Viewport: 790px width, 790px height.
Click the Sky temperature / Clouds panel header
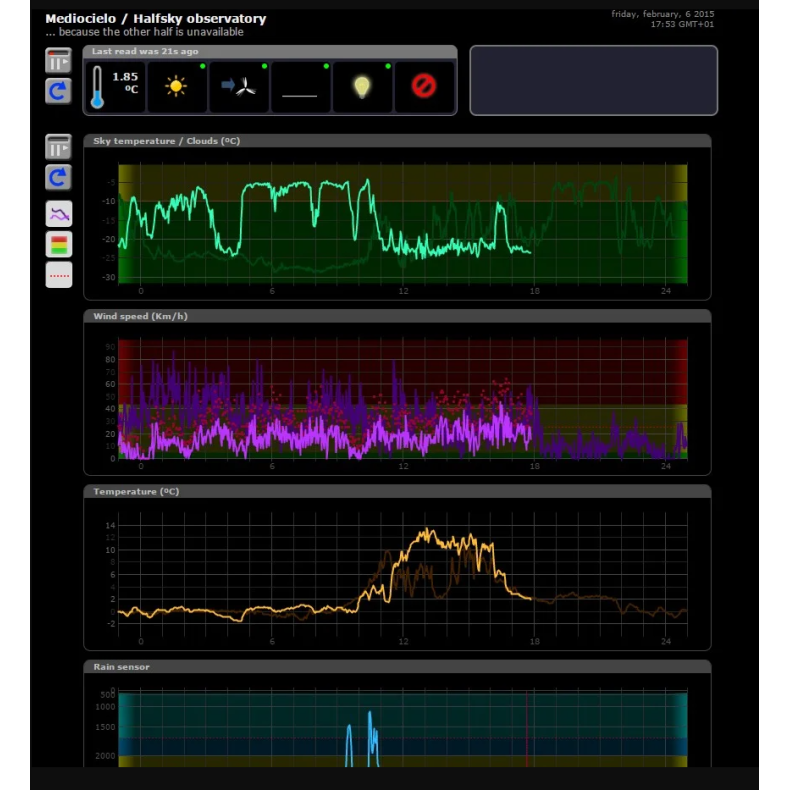[x=396, y=141]
